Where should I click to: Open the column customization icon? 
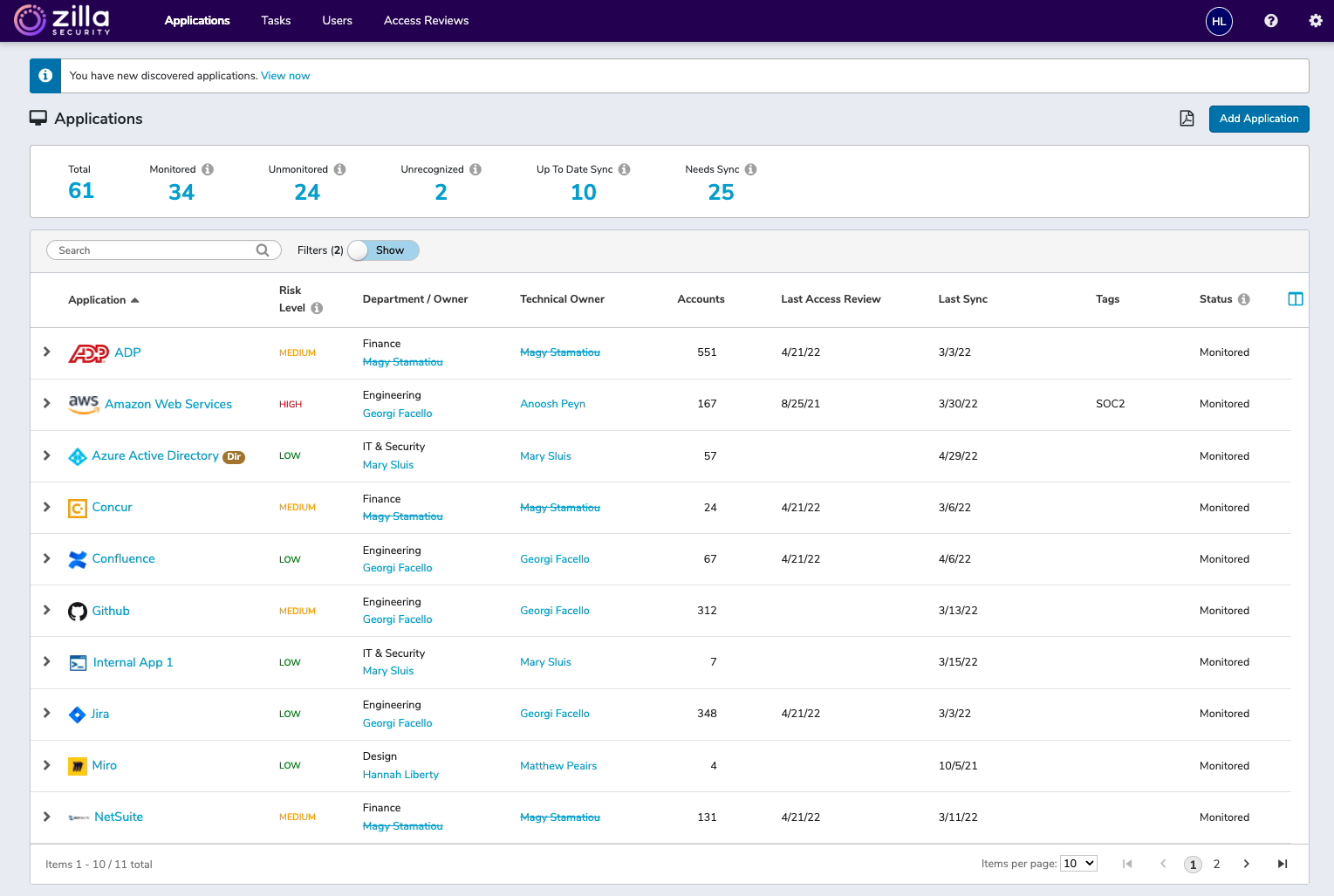tap(1295, 298)
